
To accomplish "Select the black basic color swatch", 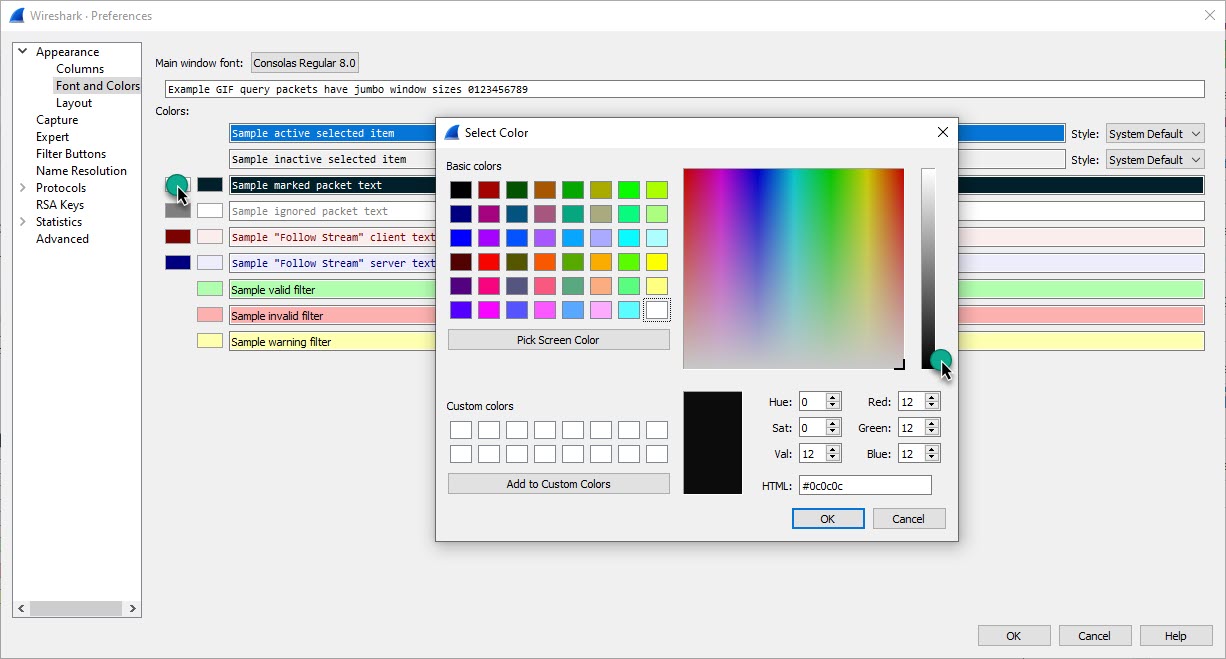I will (460, 190).
